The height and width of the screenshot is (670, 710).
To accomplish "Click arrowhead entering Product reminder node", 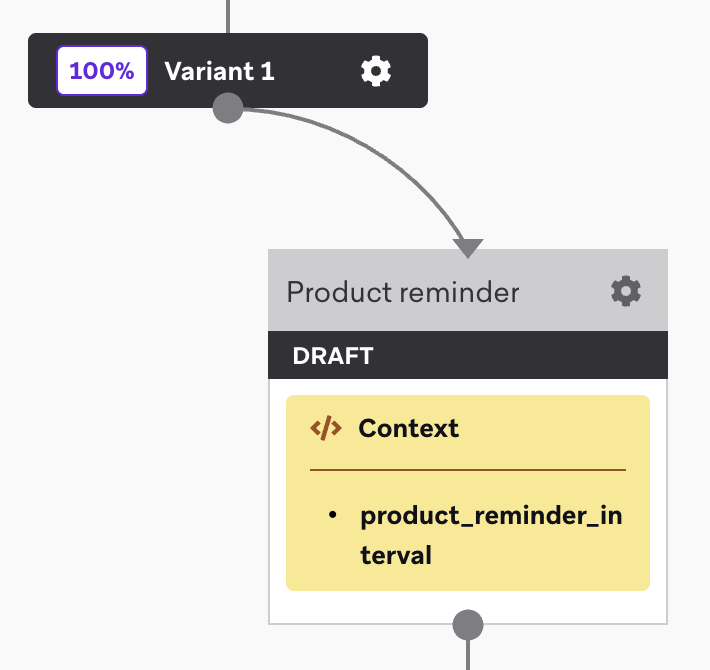I will point(468,248).
